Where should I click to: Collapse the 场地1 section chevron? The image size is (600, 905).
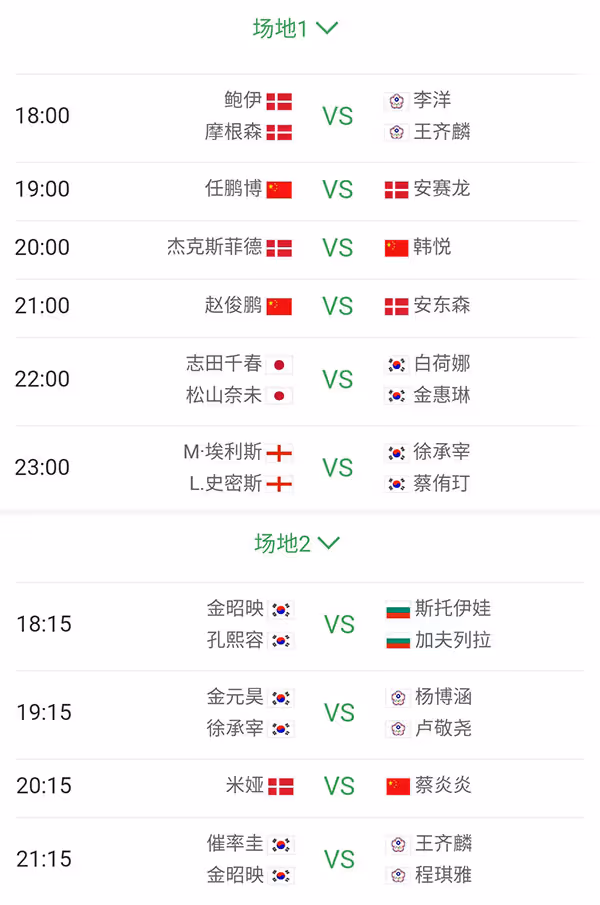tap(327, 28)
